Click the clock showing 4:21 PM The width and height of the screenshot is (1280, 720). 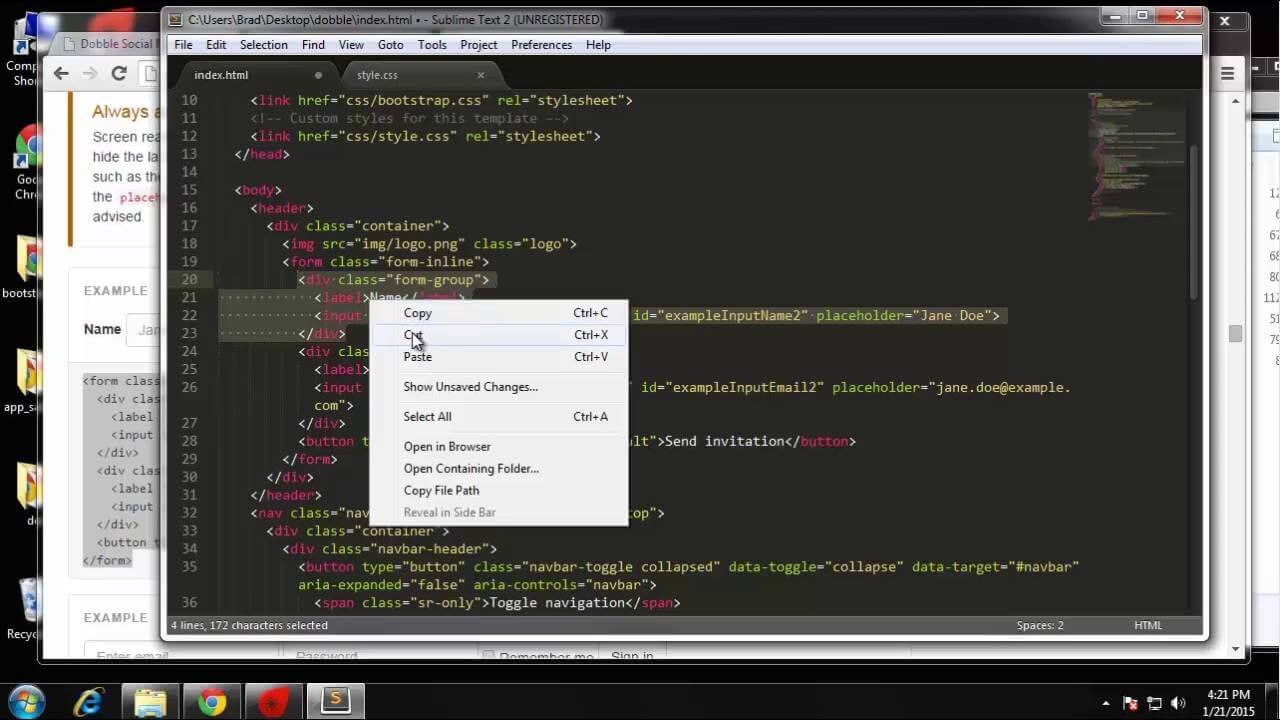point(1229,694)
